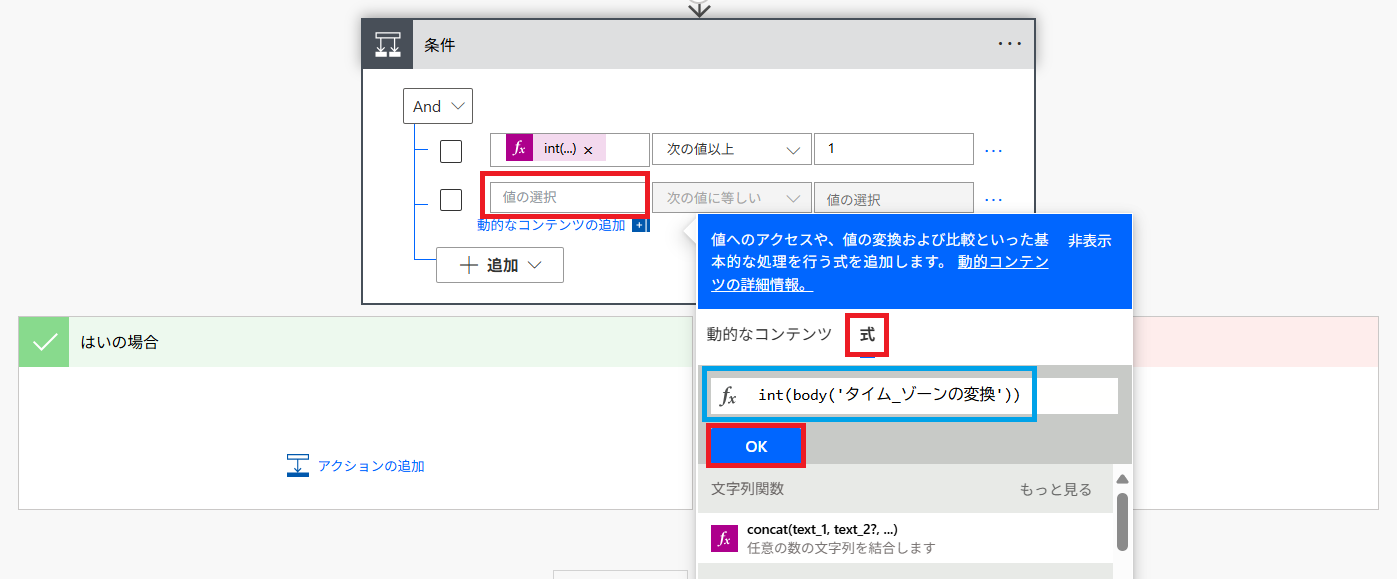Expand the And operator dropdown
Screen dimensions: 1397x579
click(437, 106)
